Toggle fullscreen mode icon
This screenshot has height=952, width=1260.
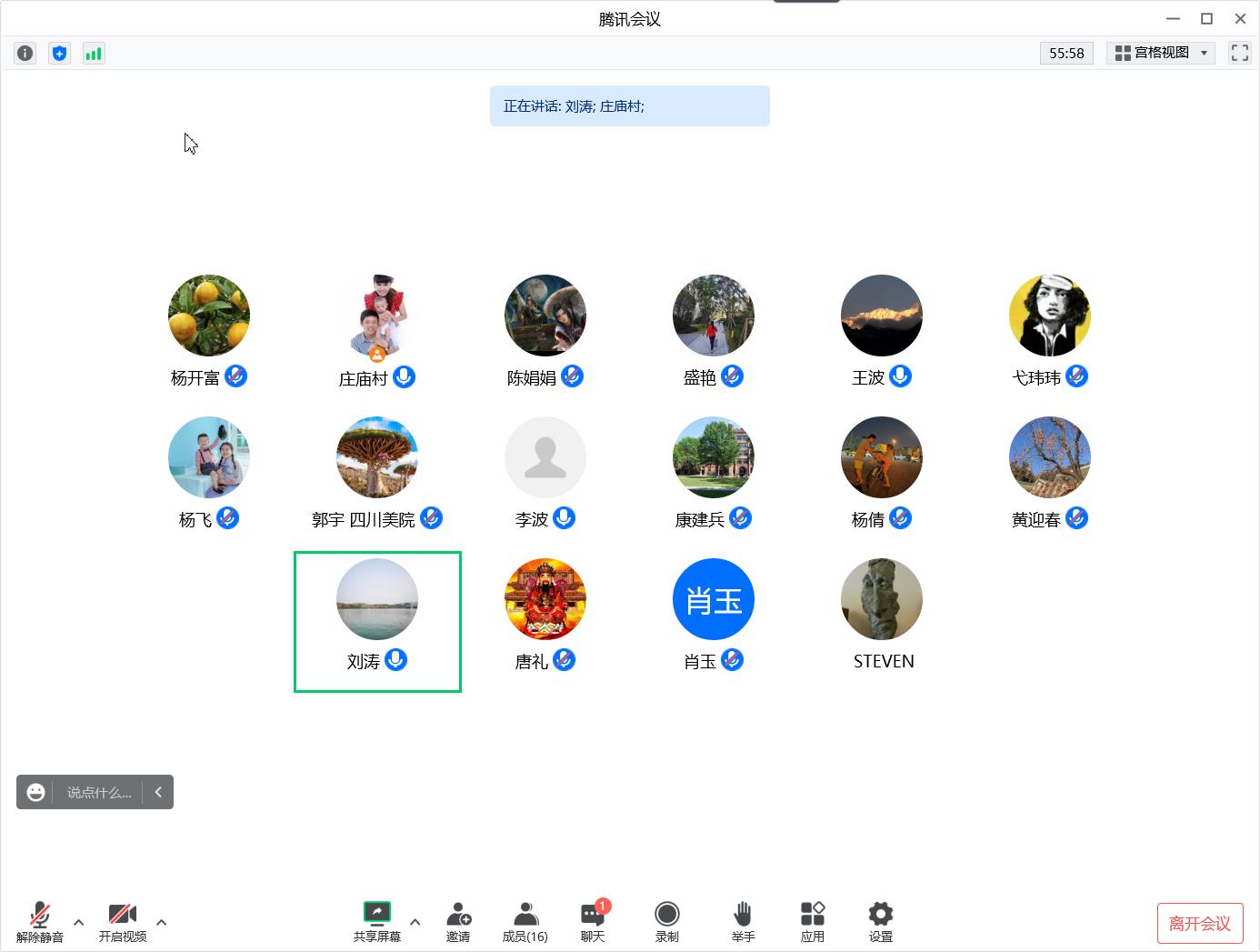click(1239, 53)
